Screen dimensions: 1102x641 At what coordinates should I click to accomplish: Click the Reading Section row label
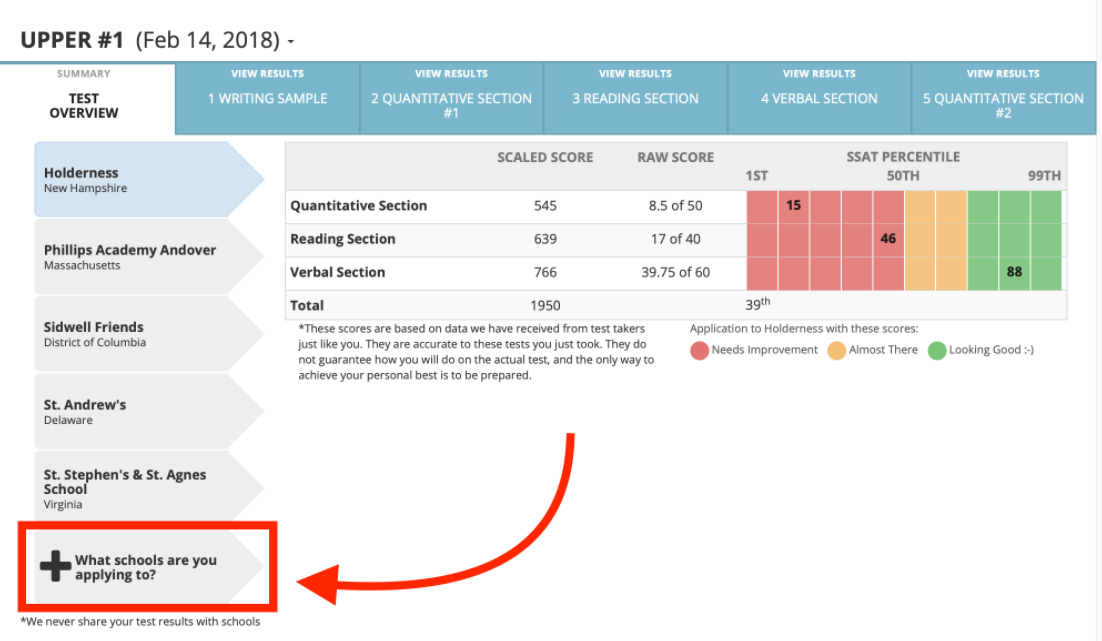coord(343,239)
